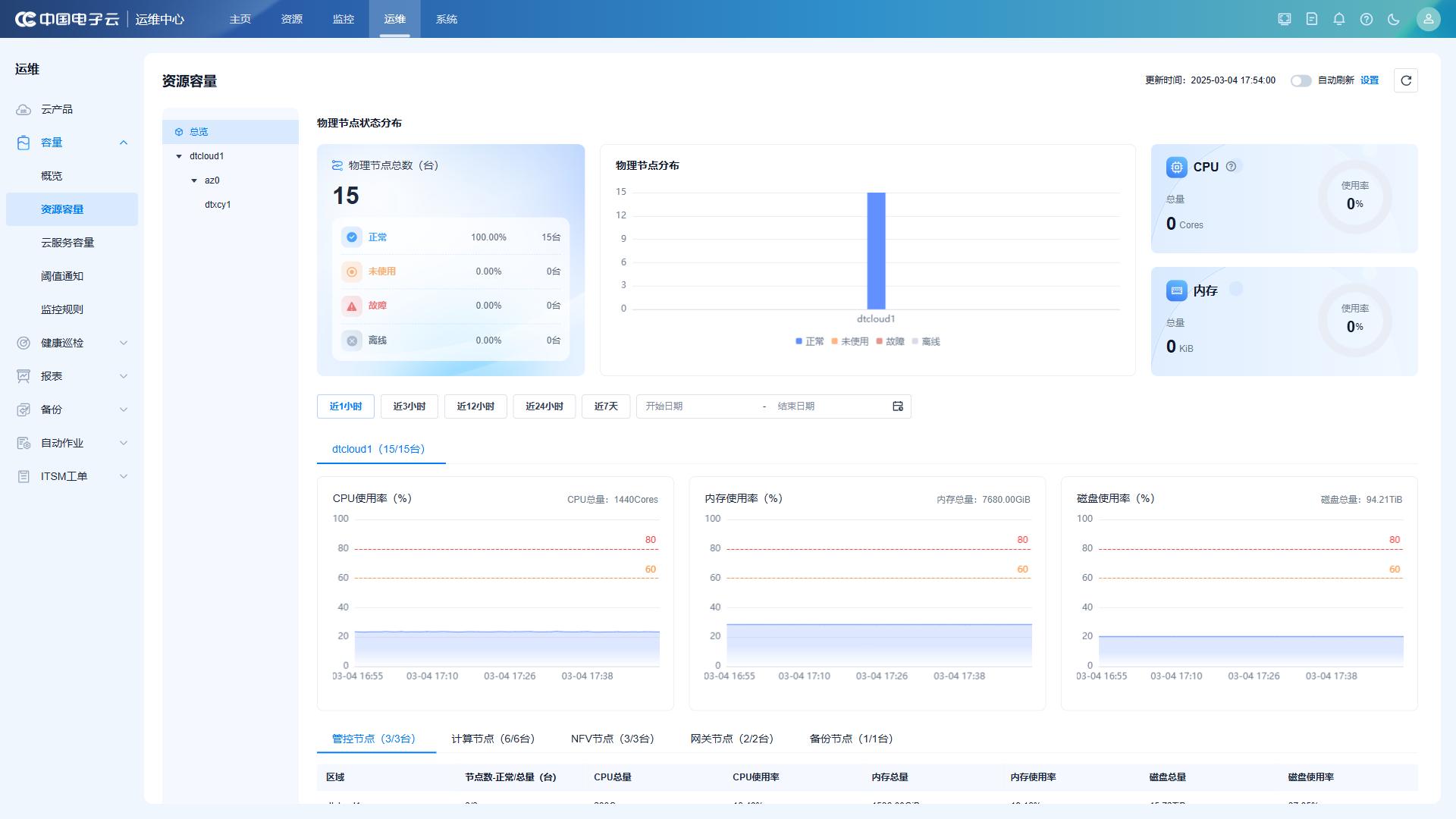1456x819 pixels.
Task: Click the 云产品 cloud icon in sidebar
Action: tap(24, 109)
